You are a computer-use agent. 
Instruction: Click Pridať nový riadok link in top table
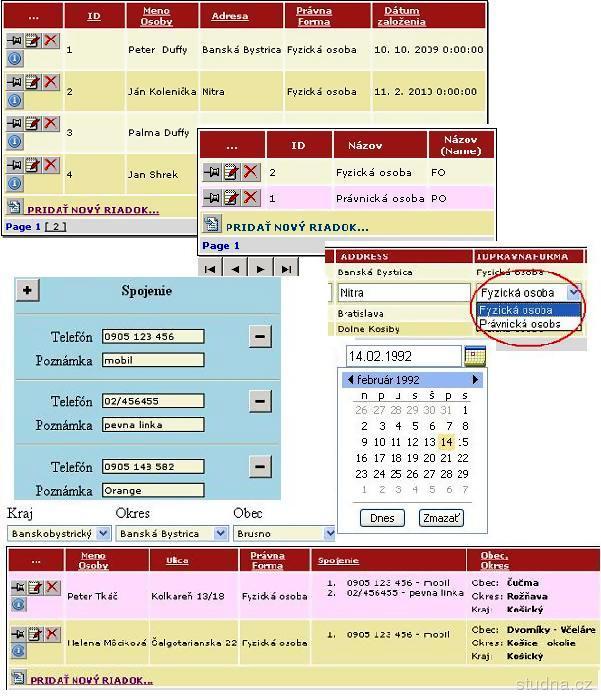tap(93, 210)
